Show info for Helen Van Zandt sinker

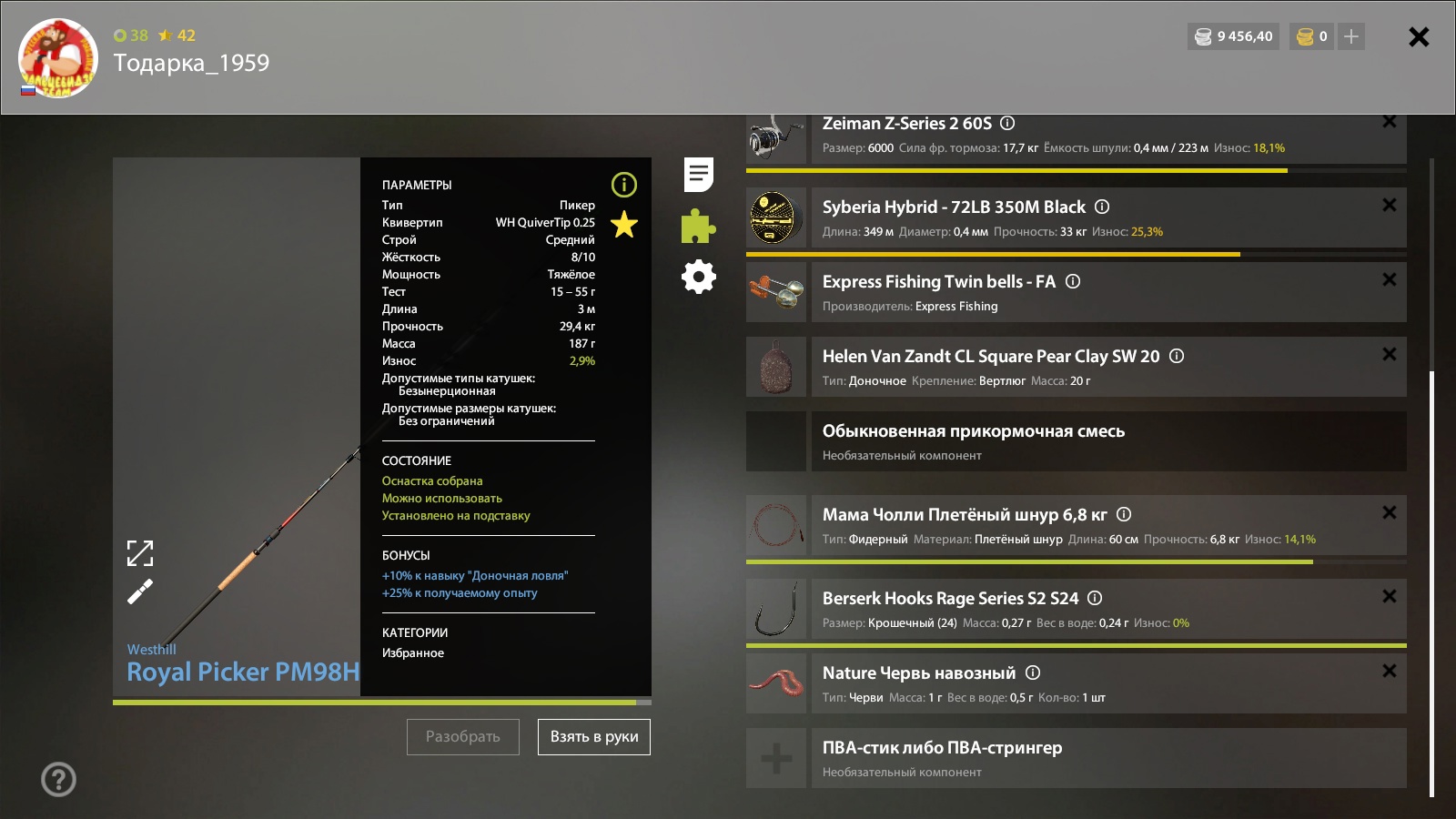pyautogui.click(x=1177, y=356)
